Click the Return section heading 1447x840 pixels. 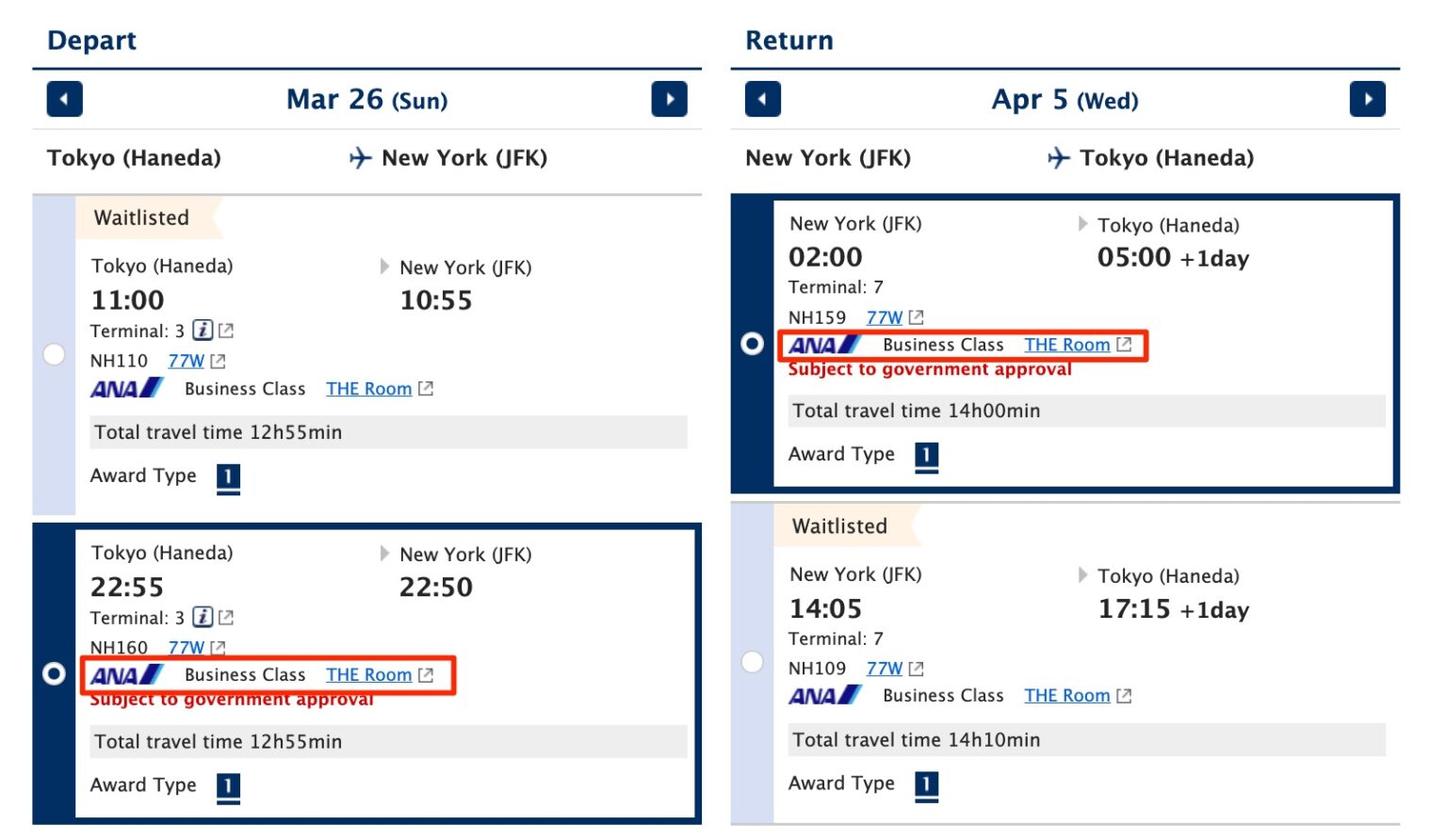click(789, 40)
